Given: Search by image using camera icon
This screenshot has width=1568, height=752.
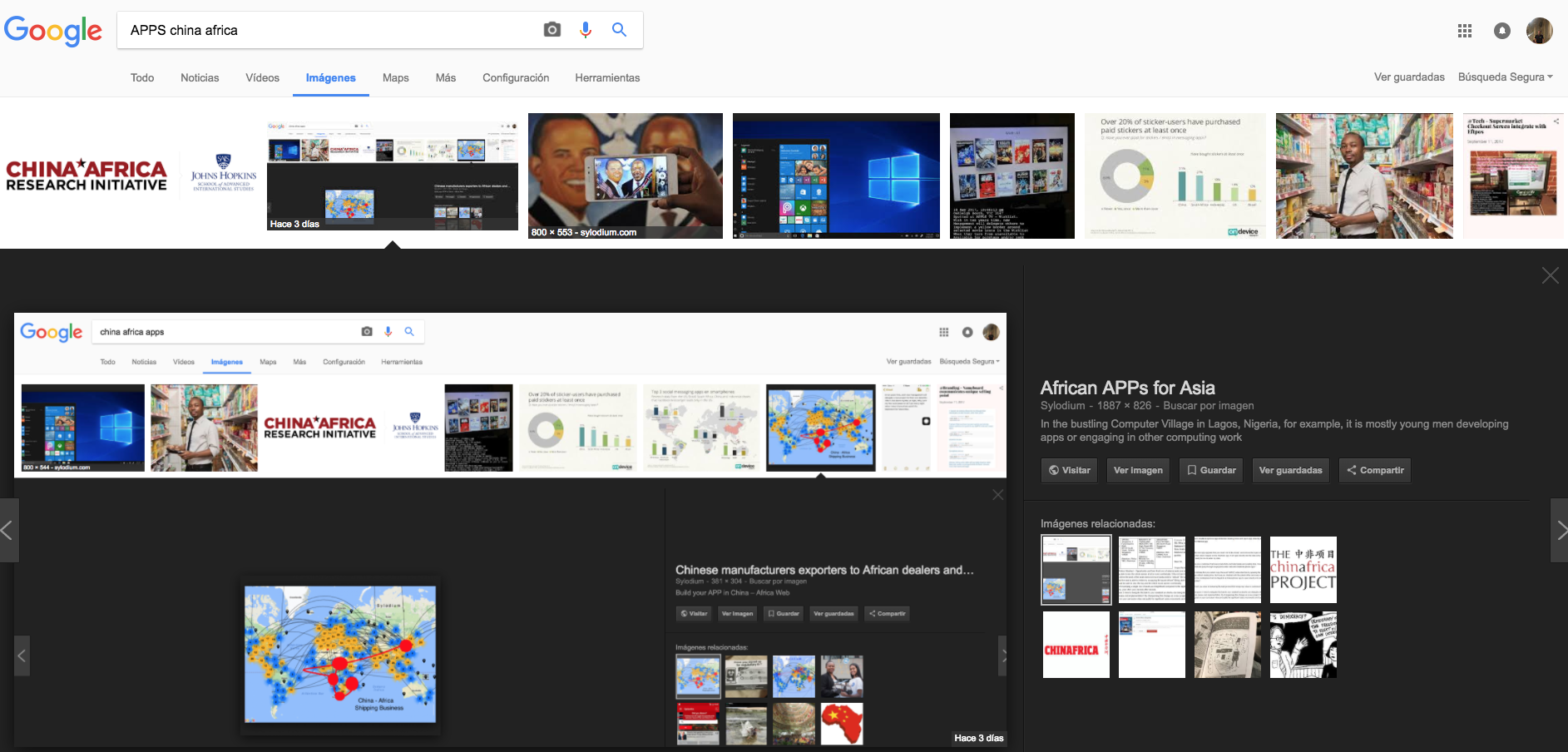Looking at the screenshot, I should pyautogui.click(x=552, y=30).
